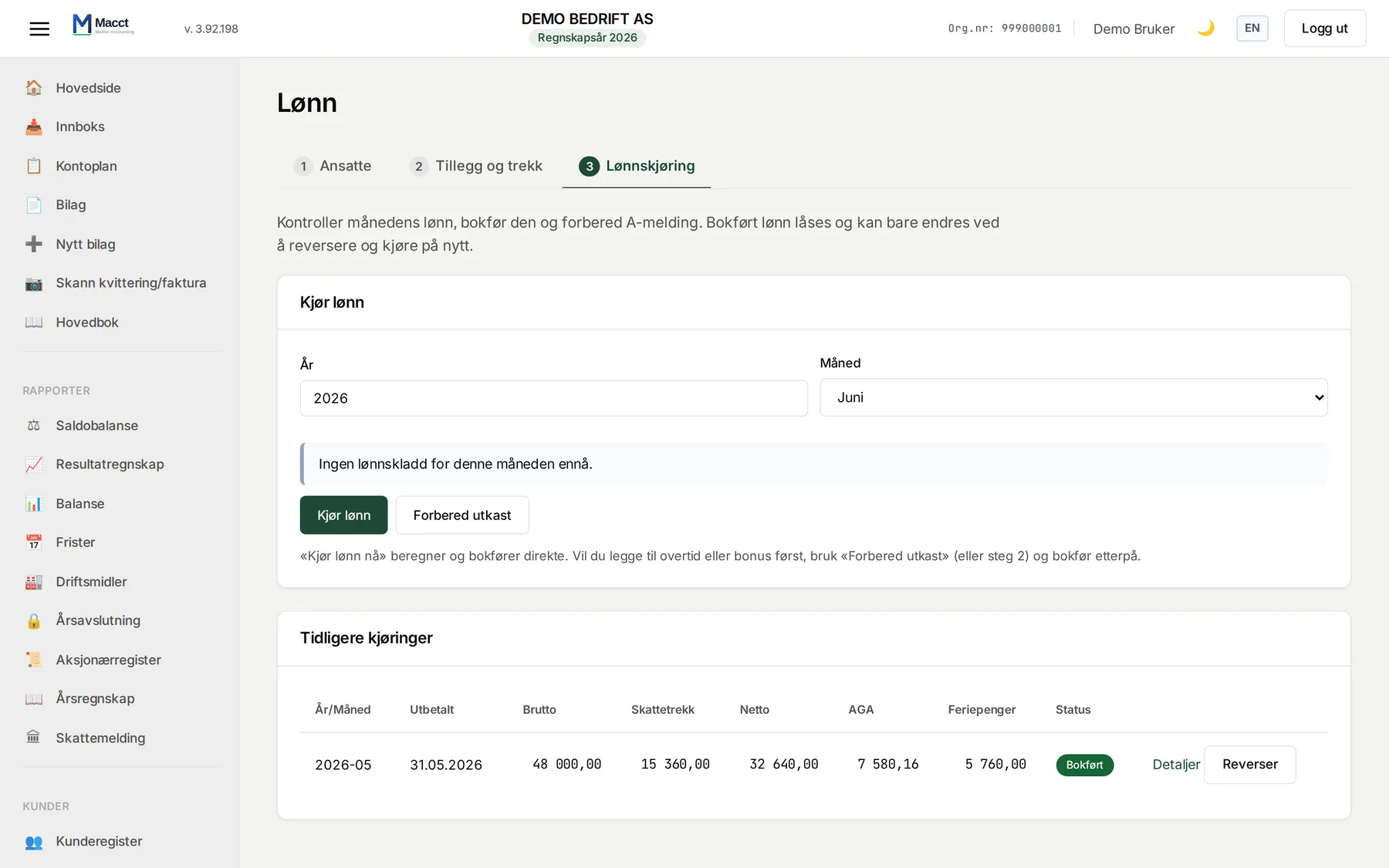Click the Netto value 32 640,00
1389x868 pixels.
pos(784,764)
